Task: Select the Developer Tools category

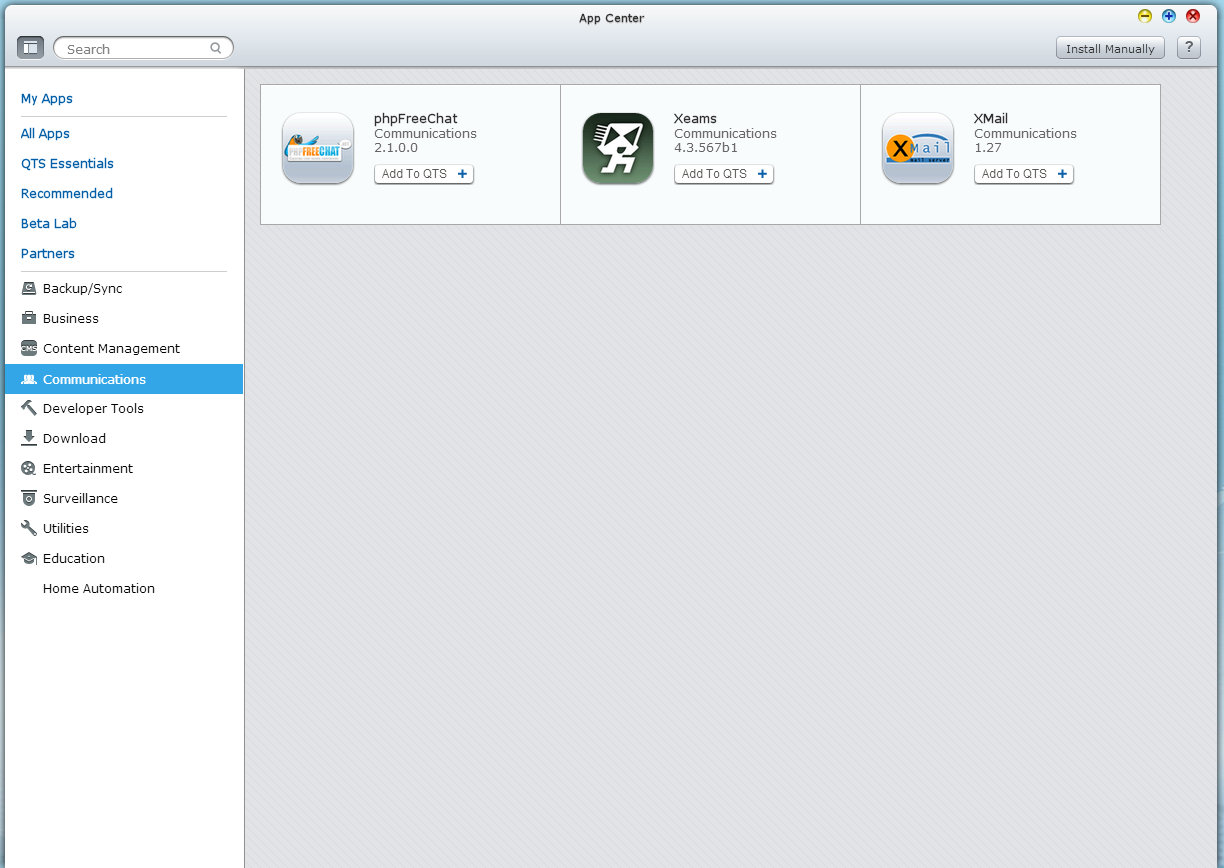Action: 93,408
